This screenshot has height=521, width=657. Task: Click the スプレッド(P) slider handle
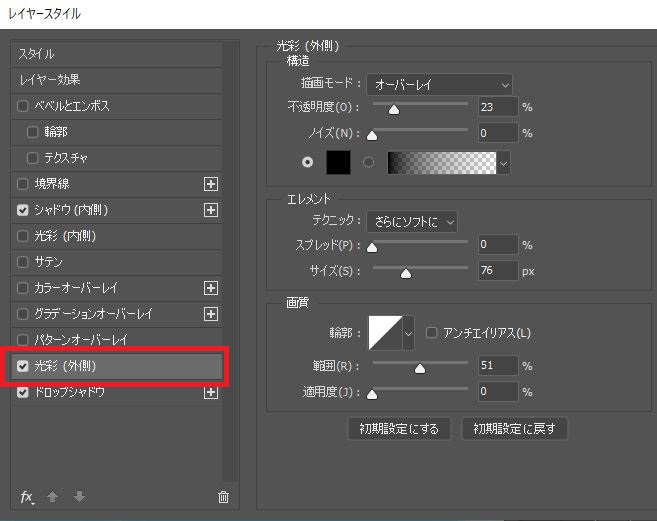click(x=372, y=247)
